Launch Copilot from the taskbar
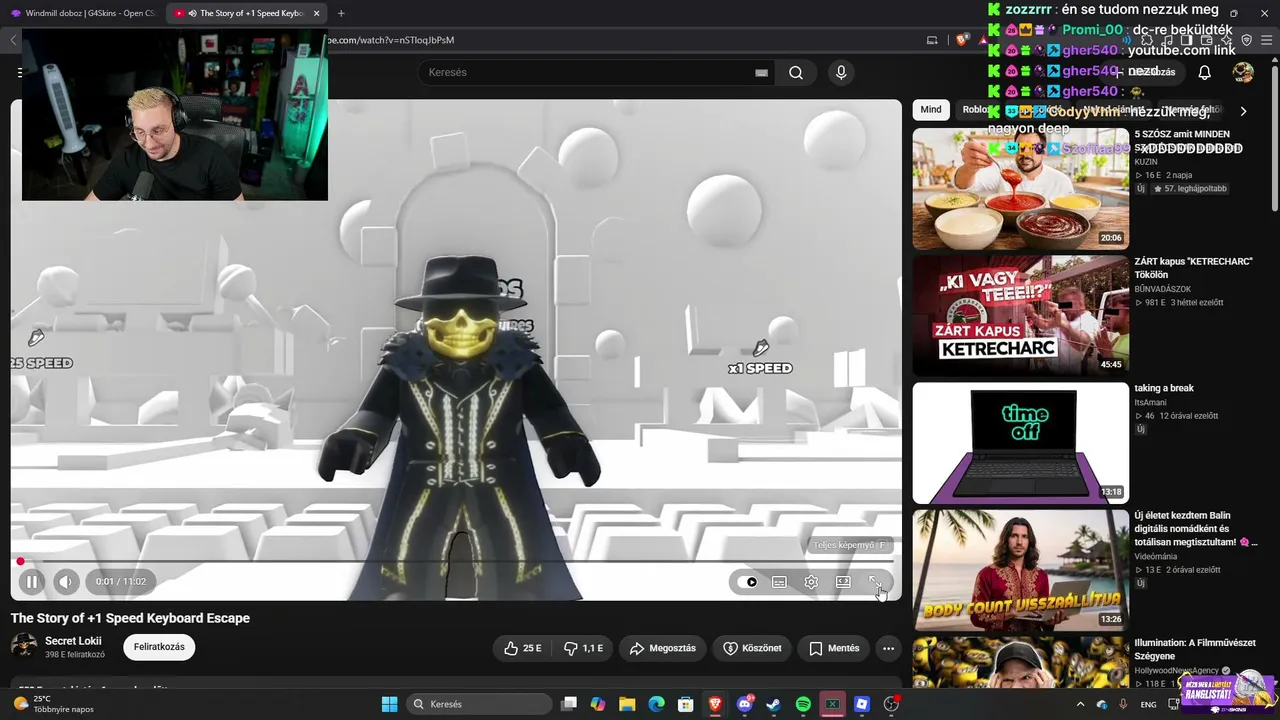The image size is (1280, 720). click(598, 704)
